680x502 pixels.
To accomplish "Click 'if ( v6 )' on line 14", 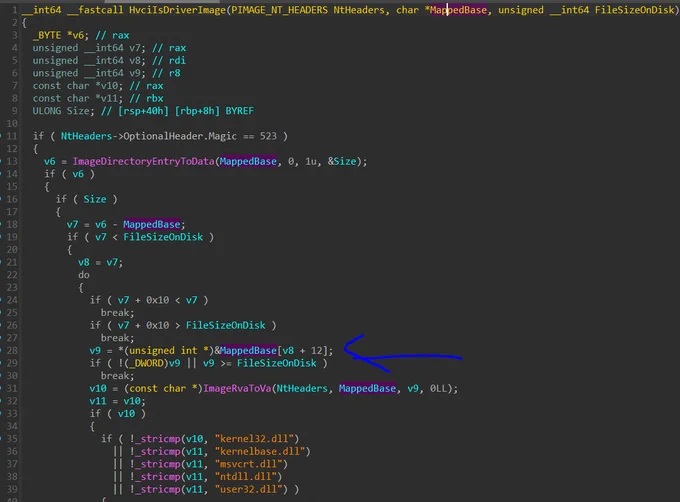I will [x=69, y=174].
